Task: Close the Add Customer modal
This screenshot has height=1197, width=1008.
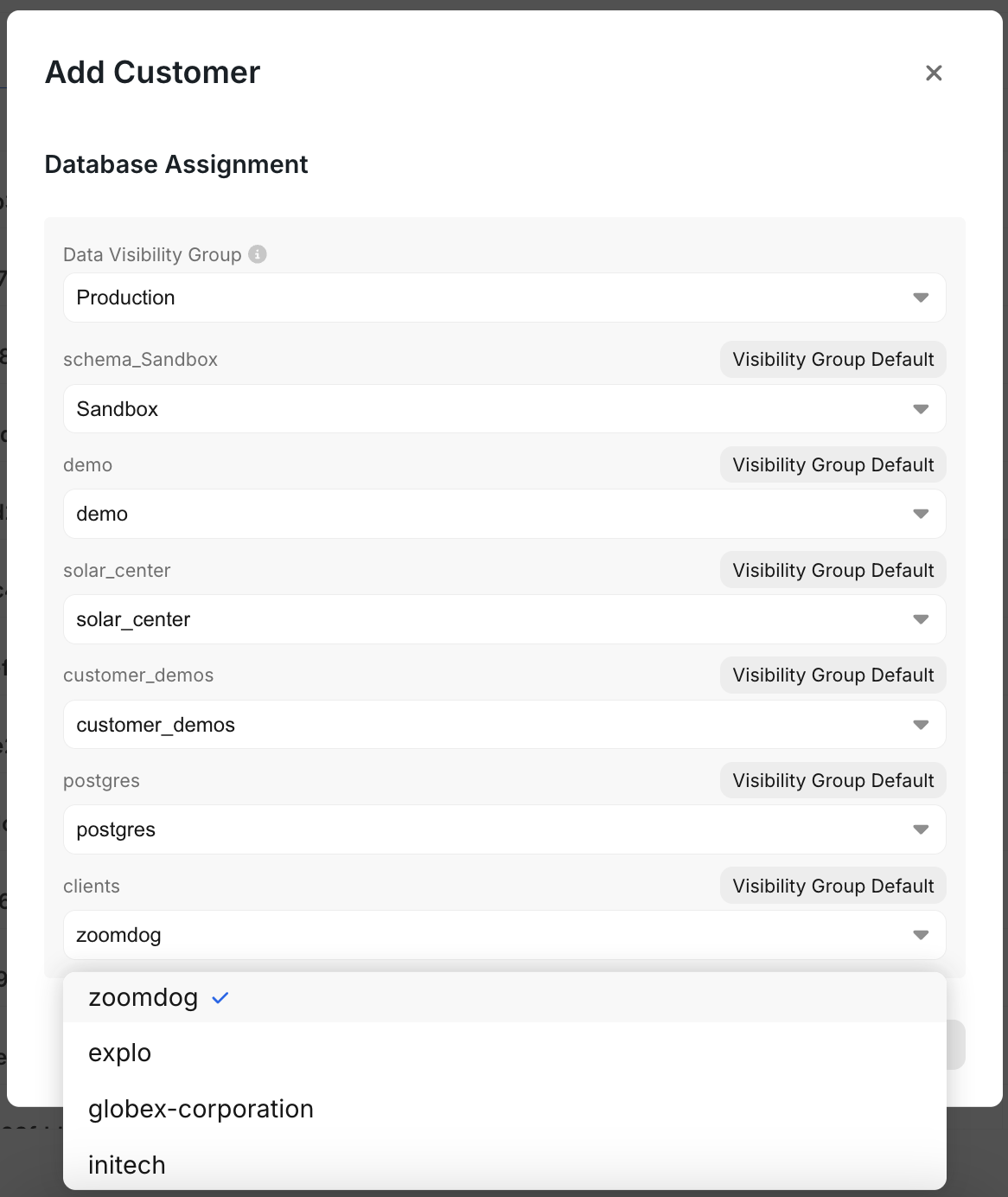Action: click(x=934, y=73)
